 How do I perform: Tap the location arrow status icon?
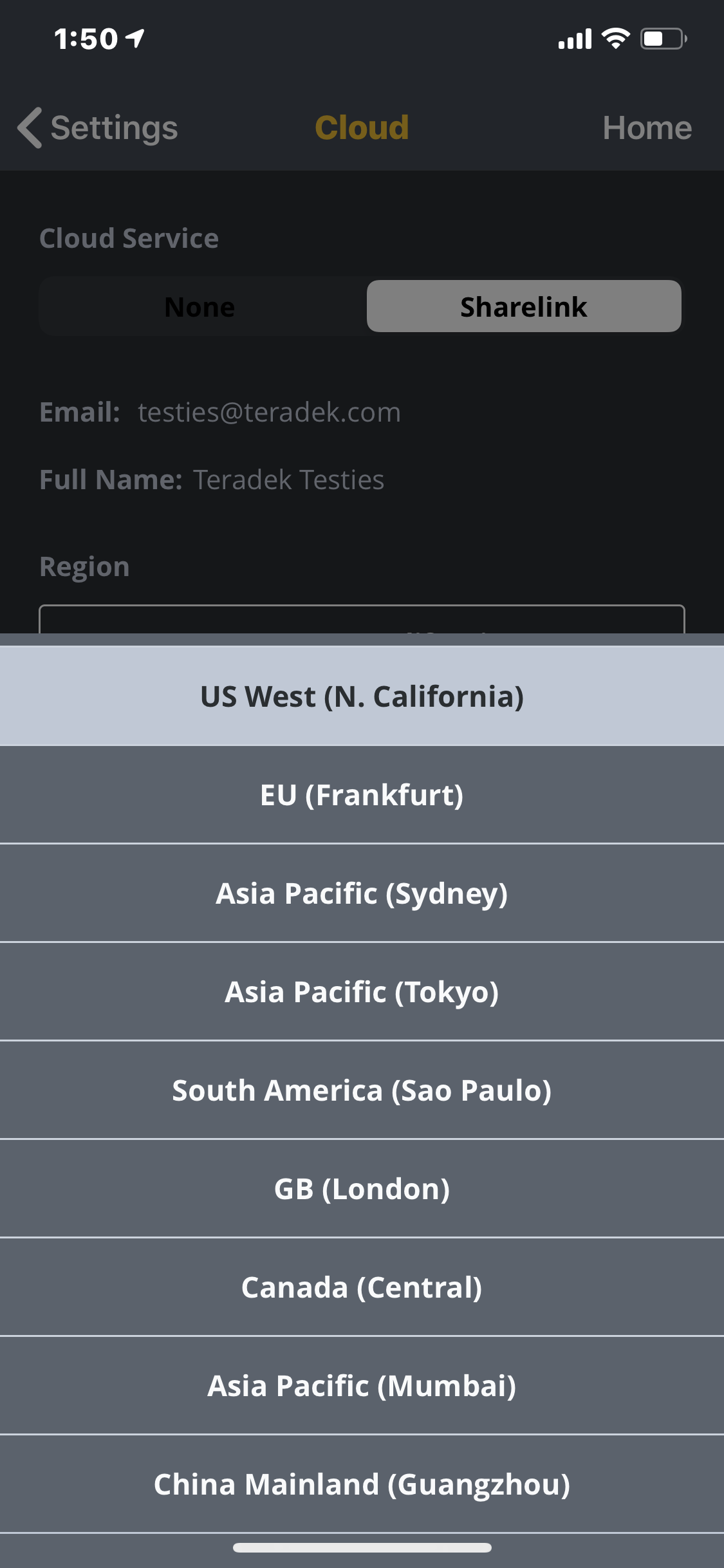coord(135,38)
